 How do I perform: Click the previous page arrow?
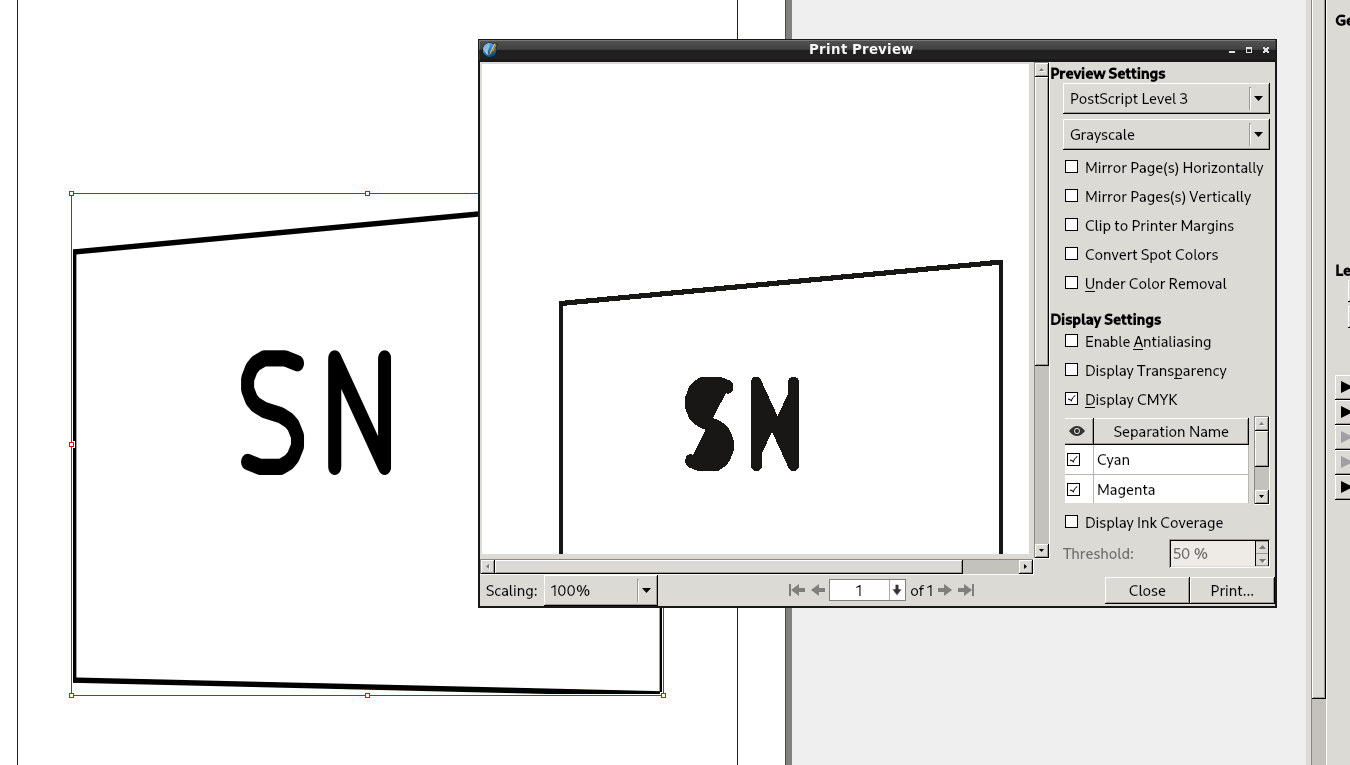tap(818, 590)
